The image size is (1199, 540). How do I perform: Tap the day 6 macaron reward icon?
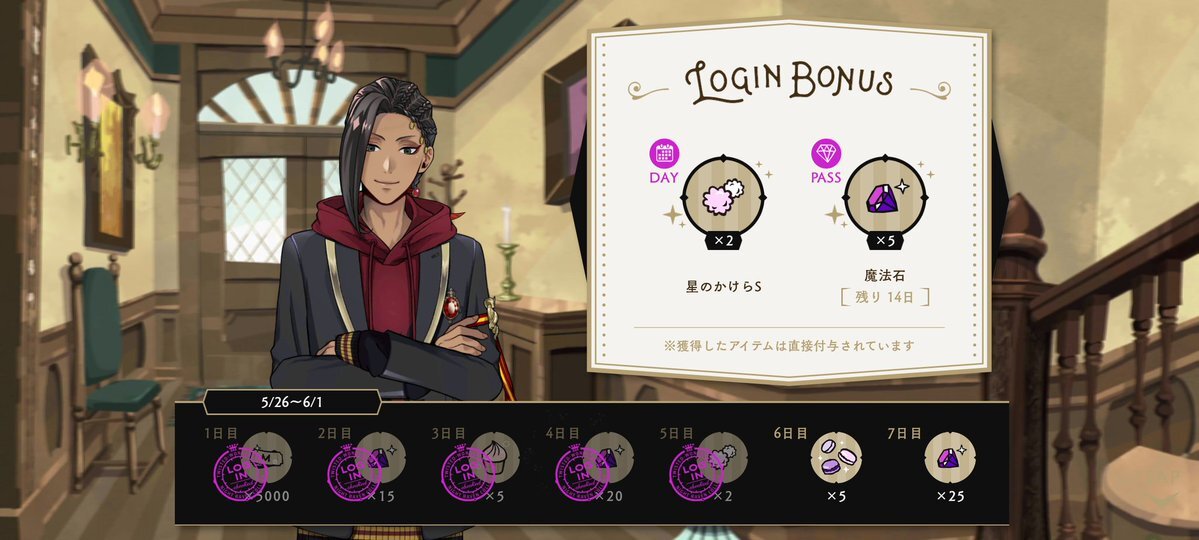pos(836,457)
